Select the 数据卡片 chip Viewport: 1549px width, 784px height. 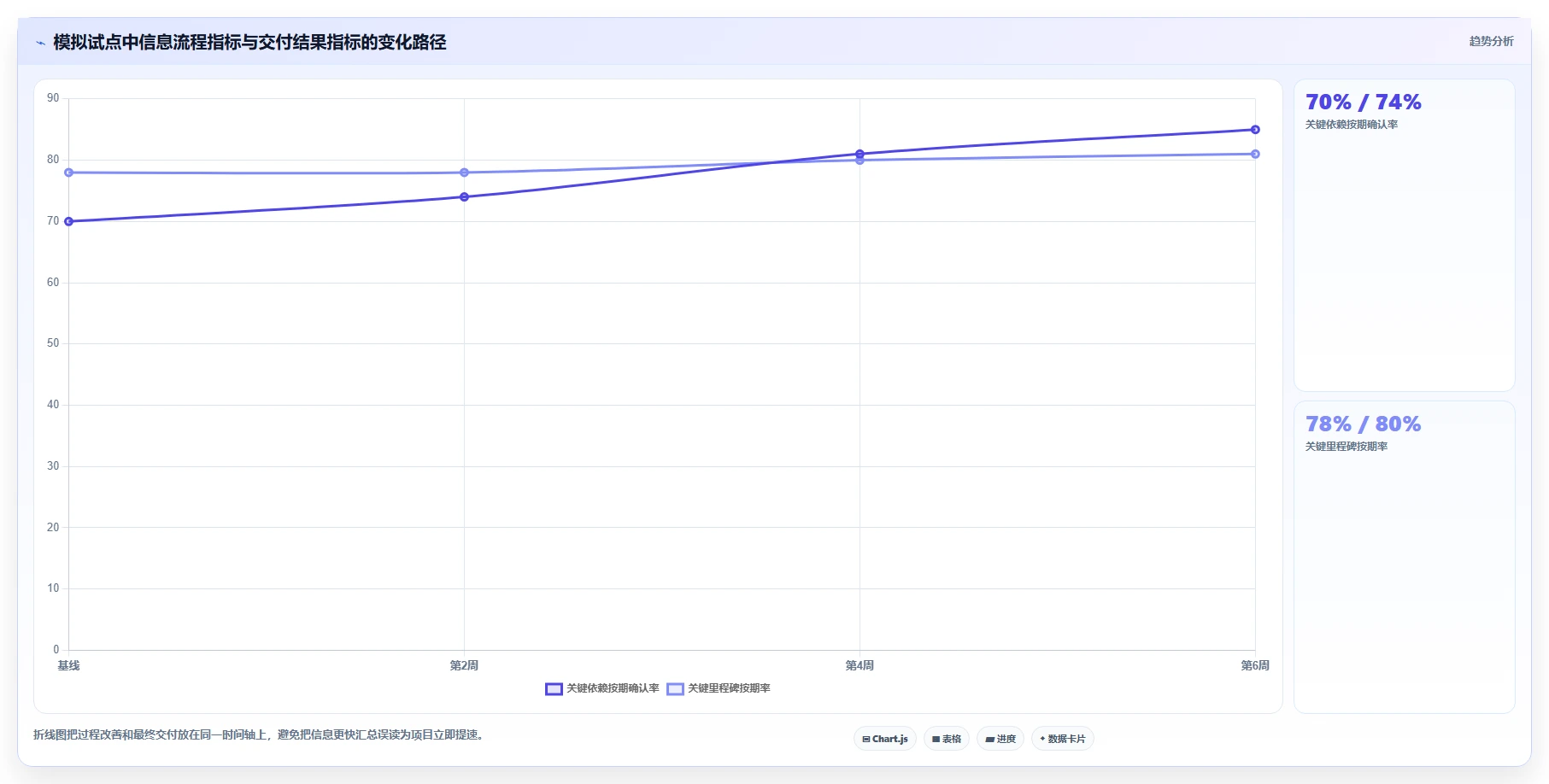pos(1063,739)
